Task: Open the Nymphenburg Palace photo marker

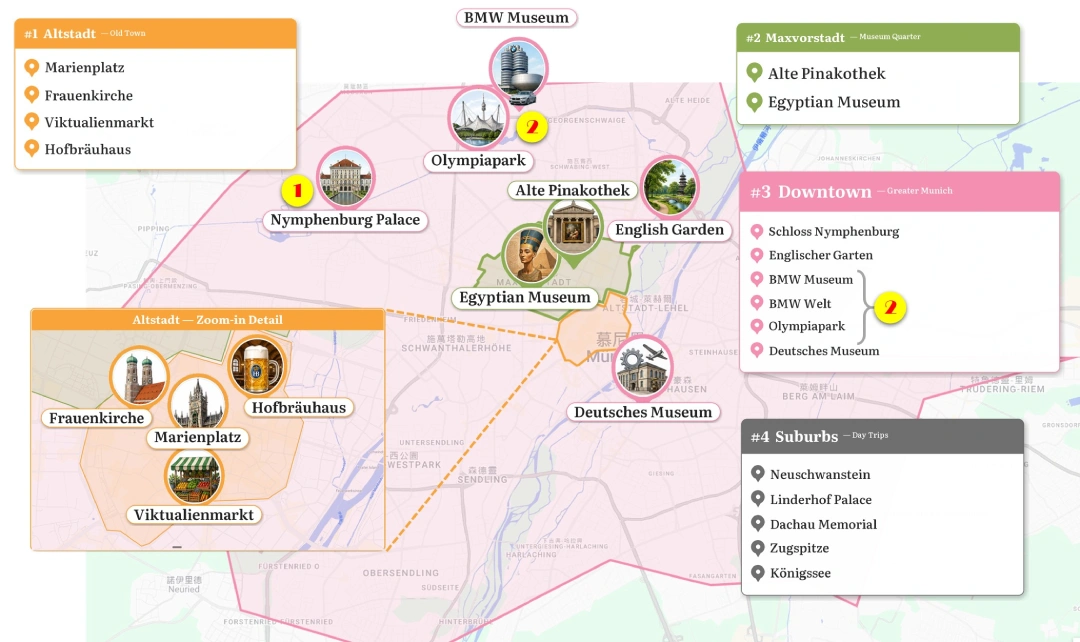Action: click(346, 176)
